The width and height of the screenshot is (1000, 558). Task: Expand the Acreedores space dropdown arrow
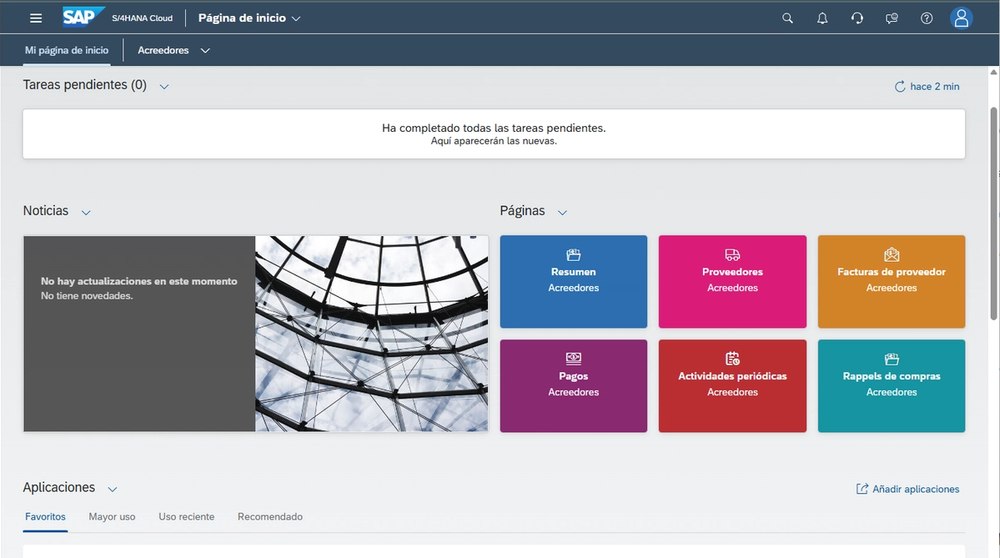point(205,50)
